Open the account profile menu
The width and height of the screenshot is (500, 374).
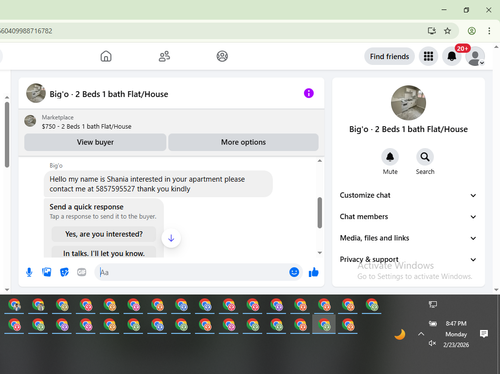pos(475,57)
